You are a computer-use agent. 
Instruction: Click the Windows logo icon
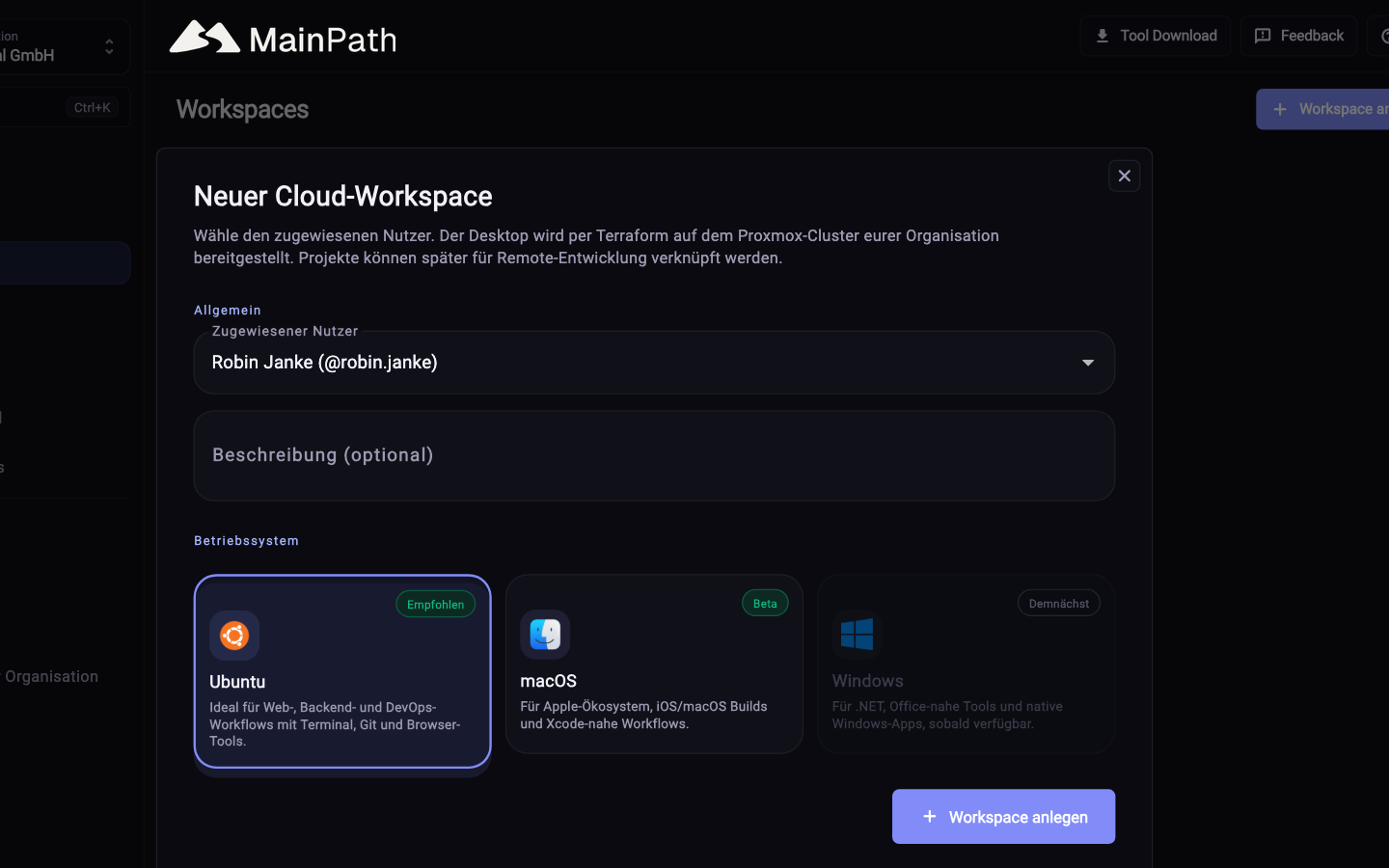(857, 635)
